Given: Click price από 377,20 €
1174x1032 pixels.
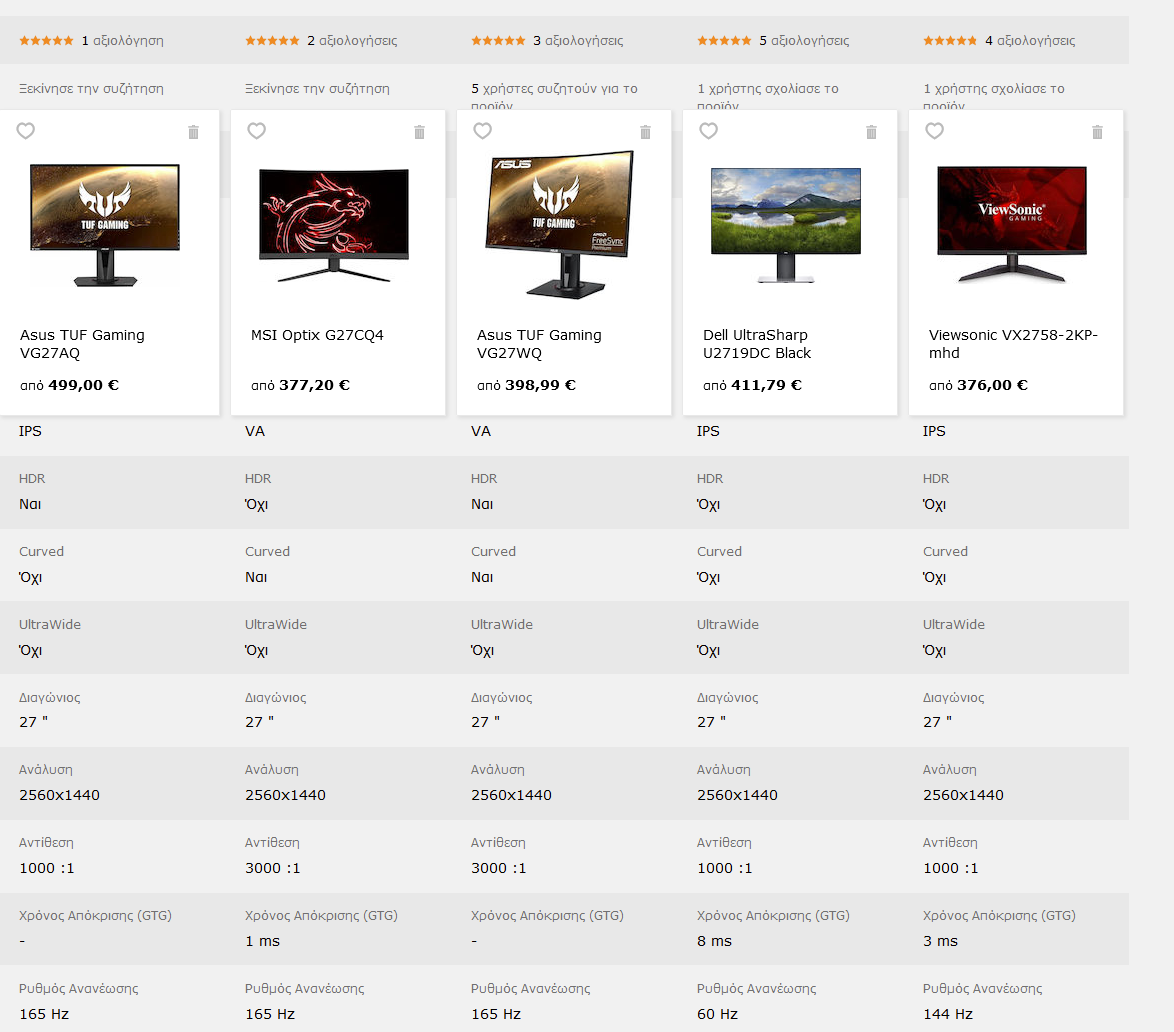Looking at the screenshot, I should tap(300, 385).
